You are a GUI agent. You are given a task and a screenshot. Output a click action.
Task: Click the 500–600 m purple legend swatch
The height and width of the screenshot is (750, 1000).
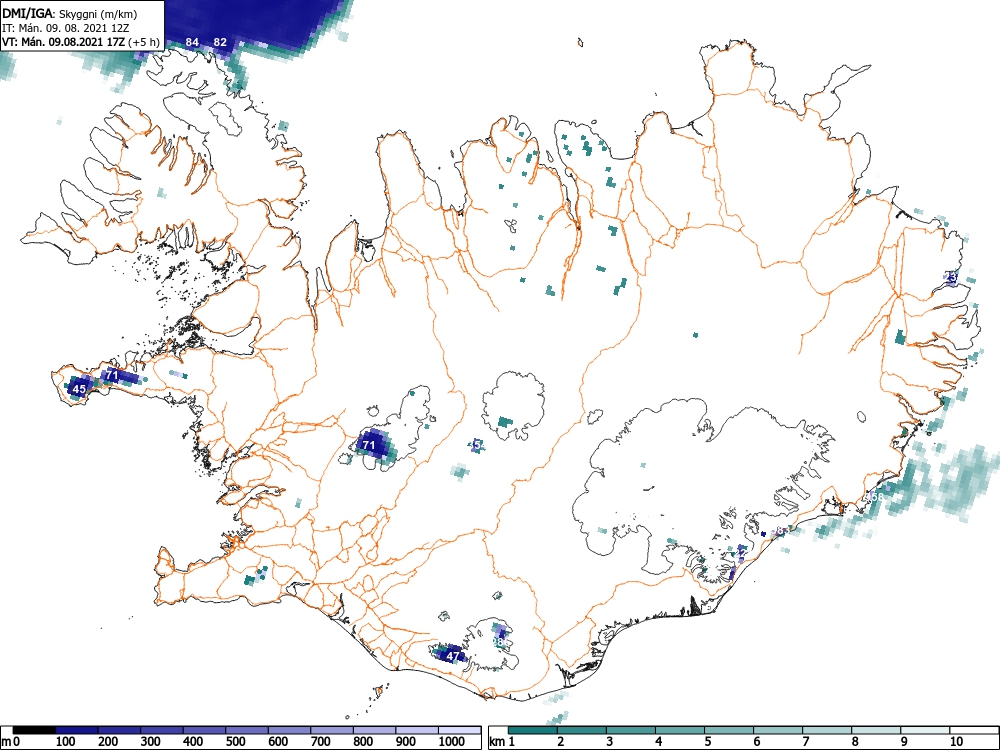tap(247, 730)
